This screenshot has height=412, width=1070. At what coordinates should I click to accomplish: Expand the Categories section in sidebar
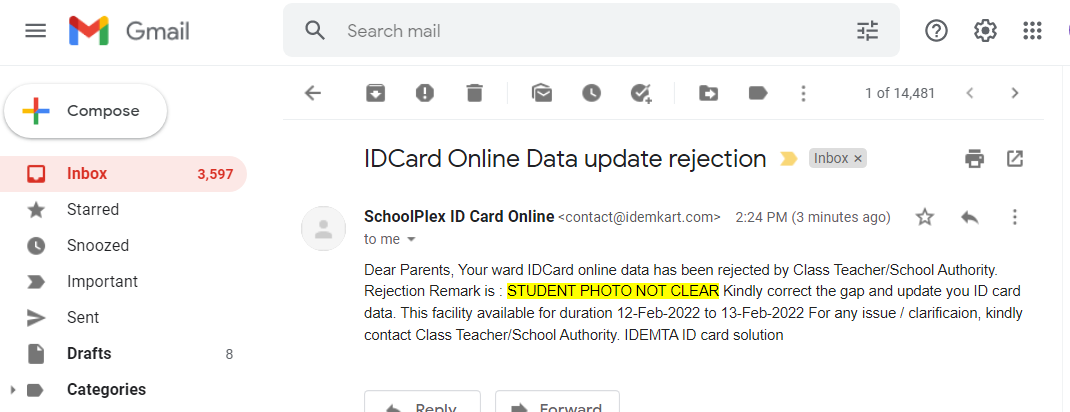[11, 390]
